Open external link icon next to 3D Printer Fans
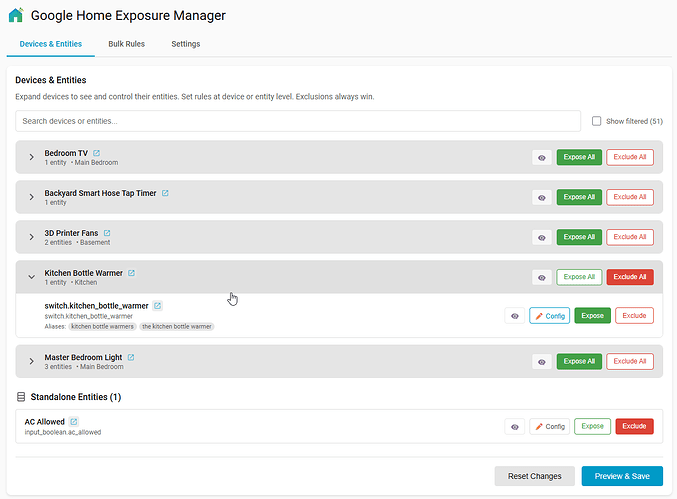The width and height of the screenshot is (677, 499). [107, 233]
